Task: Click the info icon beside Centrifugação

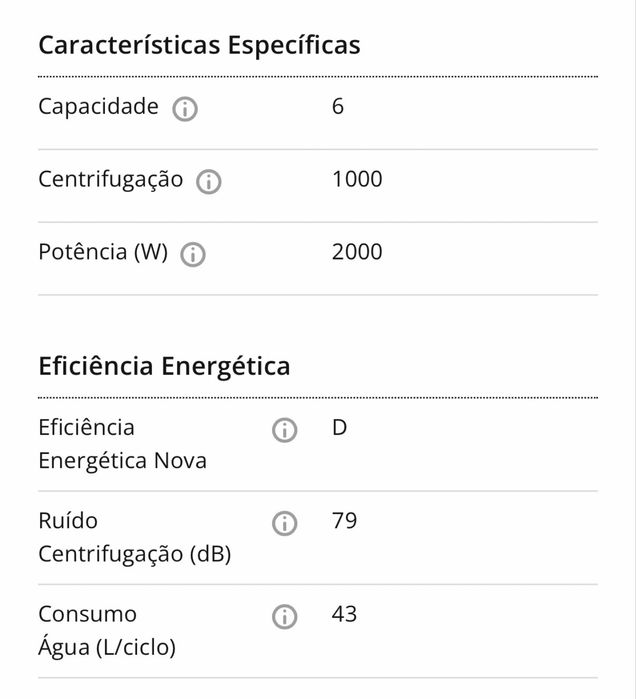Action: (209, 182)
